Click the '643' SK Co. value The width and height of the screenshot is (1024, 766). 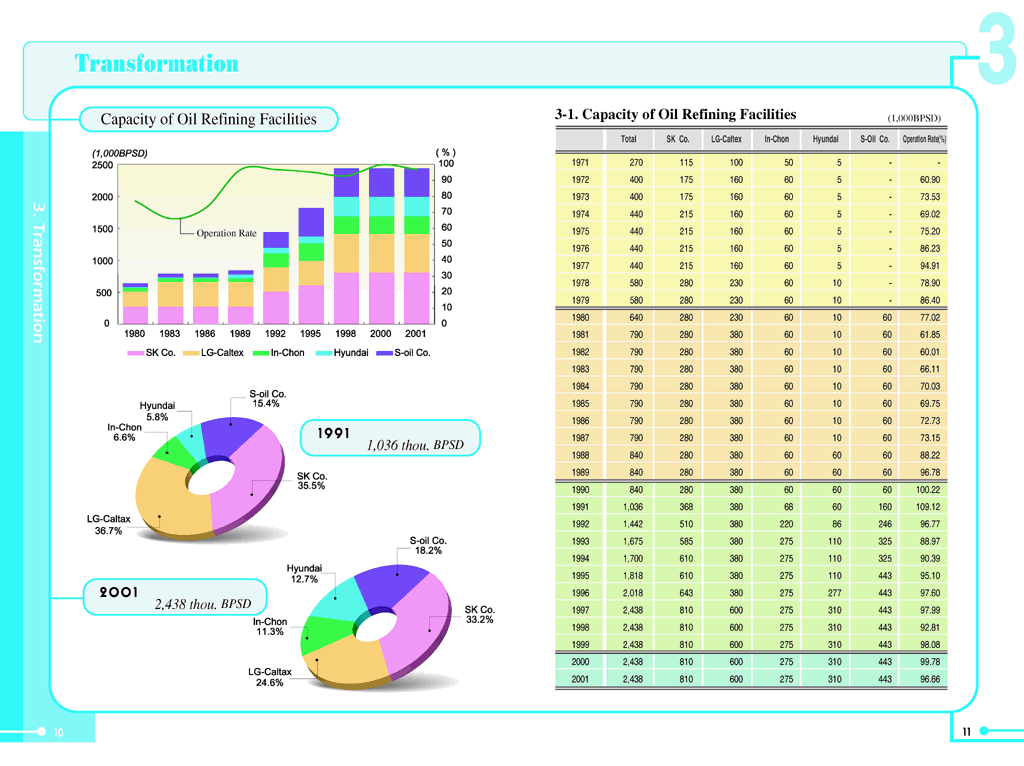(686, 593)
